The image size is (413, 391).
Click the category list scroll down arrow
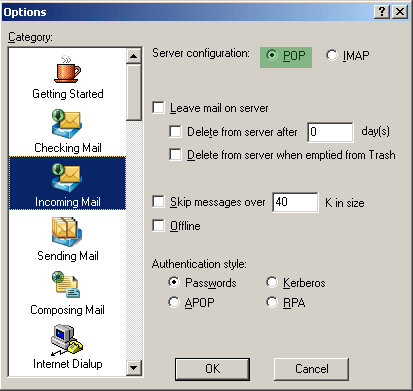click(134, 368)
